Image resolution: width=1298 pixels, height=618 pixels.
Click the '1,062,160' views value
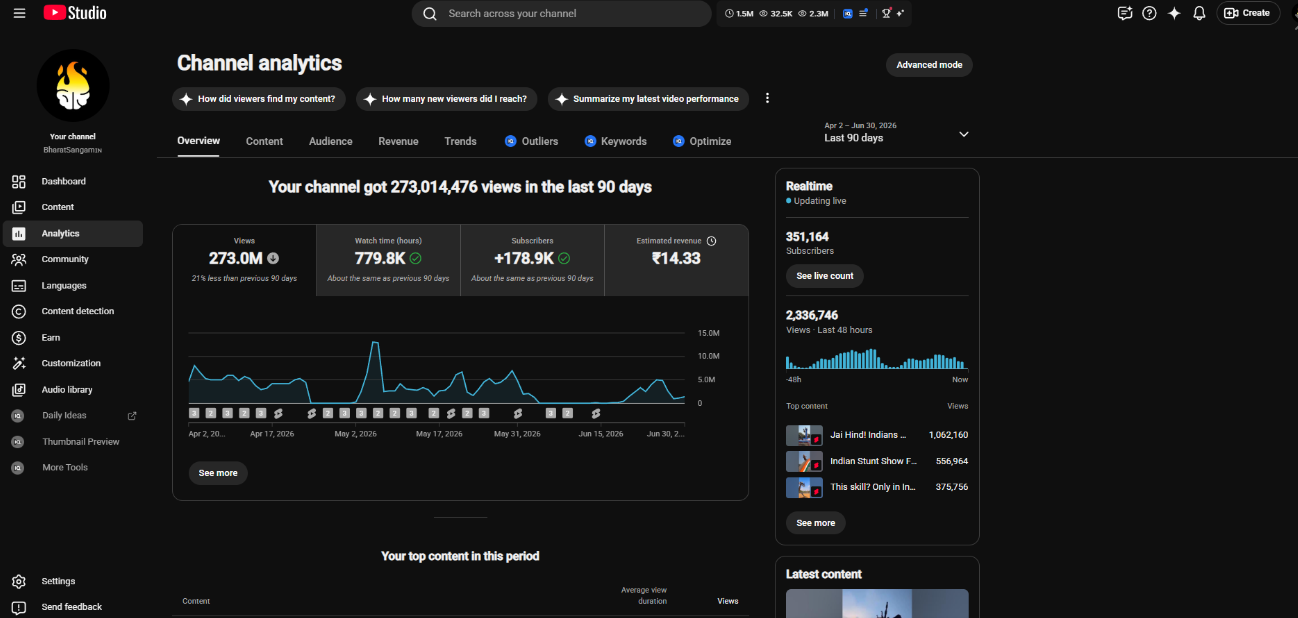tap(948, 435)
